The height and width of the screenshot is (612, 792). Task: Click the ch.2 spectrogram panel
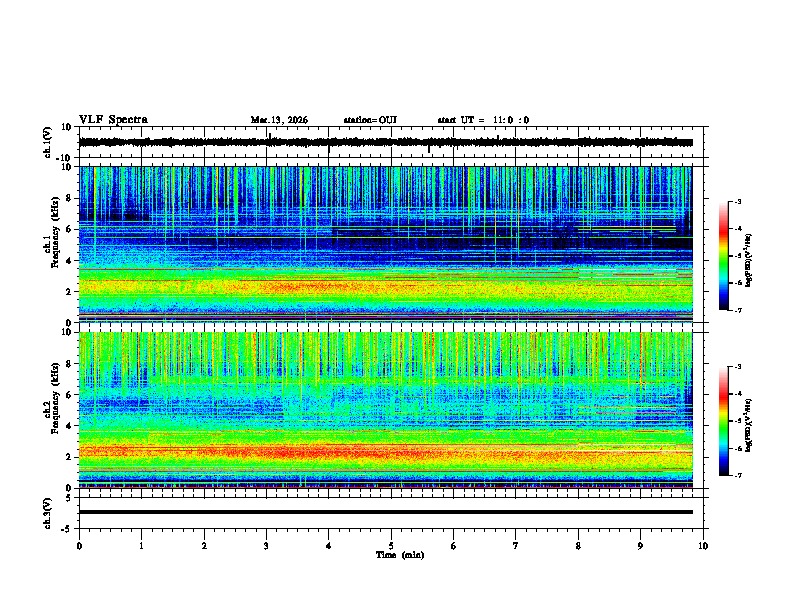[x=385, y=410]
